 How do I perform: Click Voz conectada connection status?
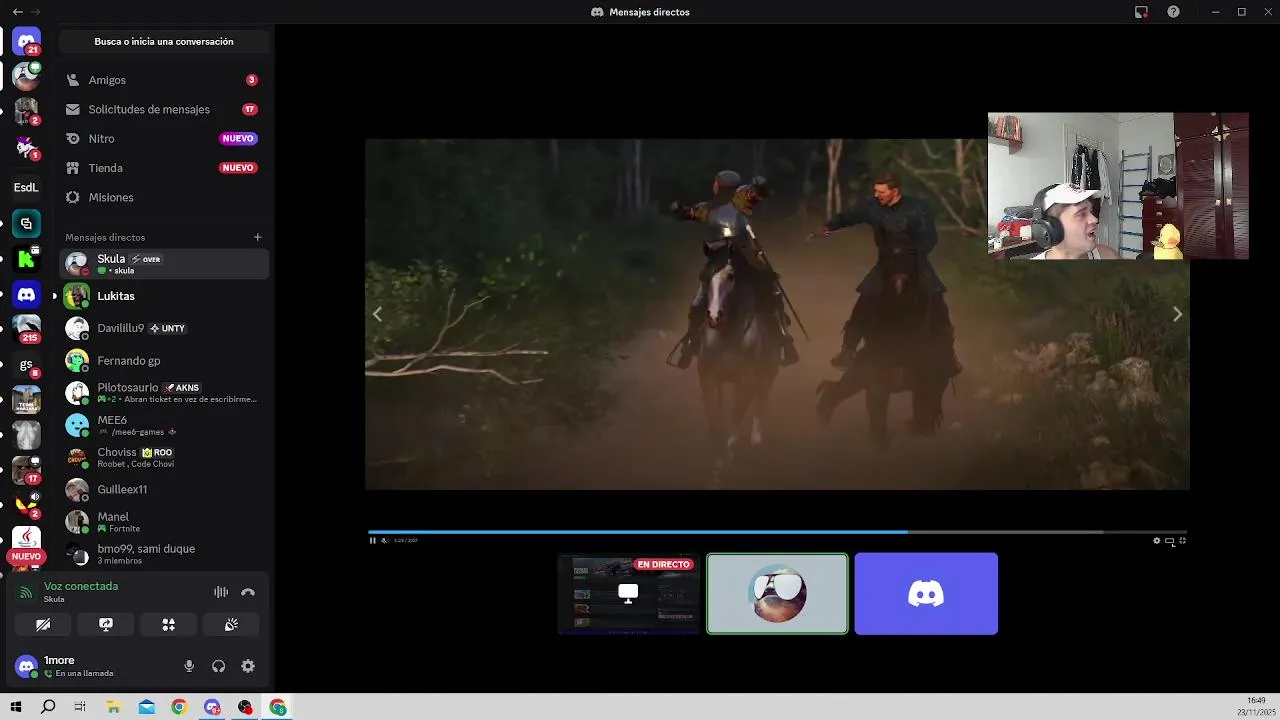coord(81,586)
